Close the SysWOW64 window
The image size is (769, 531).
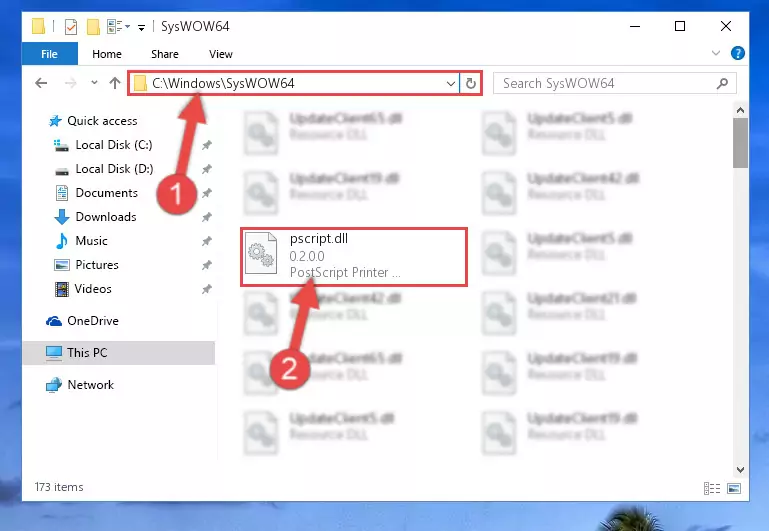pyautogui.click(x=726, y=26)
